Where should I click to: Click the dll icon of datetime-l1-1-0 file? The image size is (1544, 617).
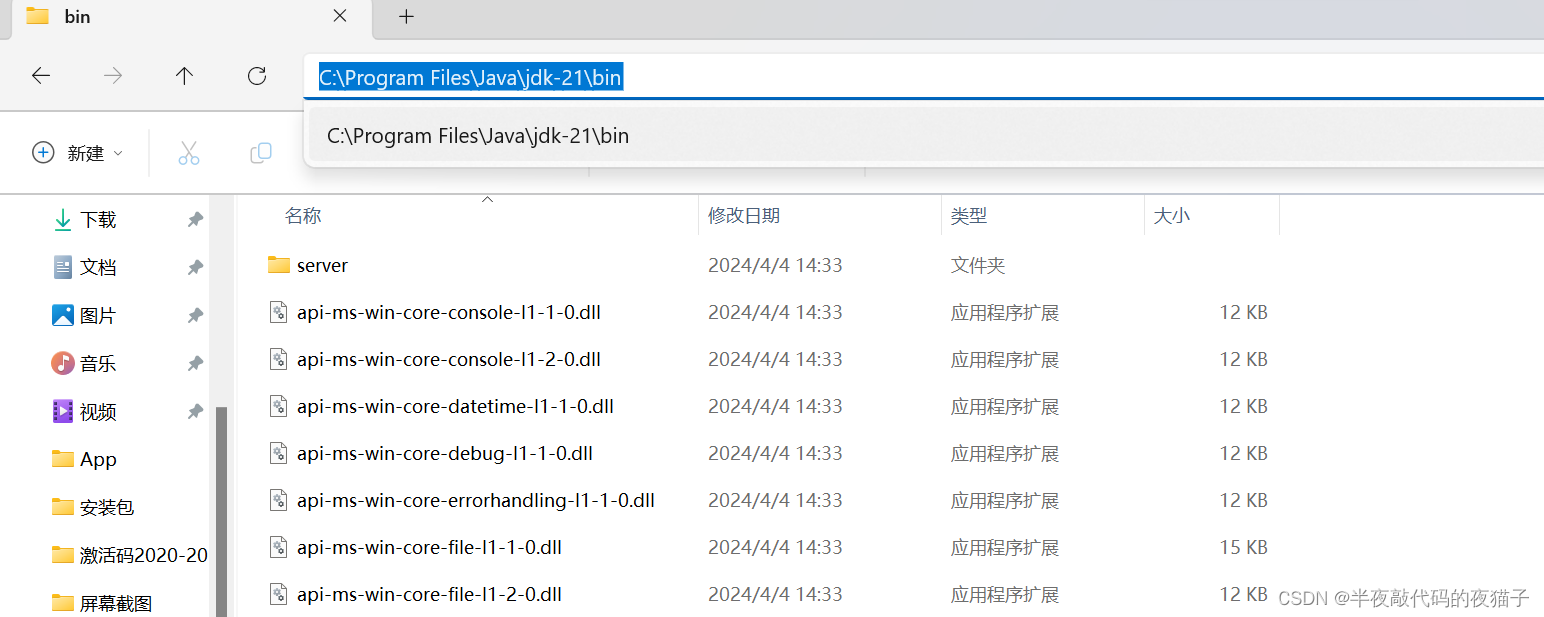tap(279, 406)
